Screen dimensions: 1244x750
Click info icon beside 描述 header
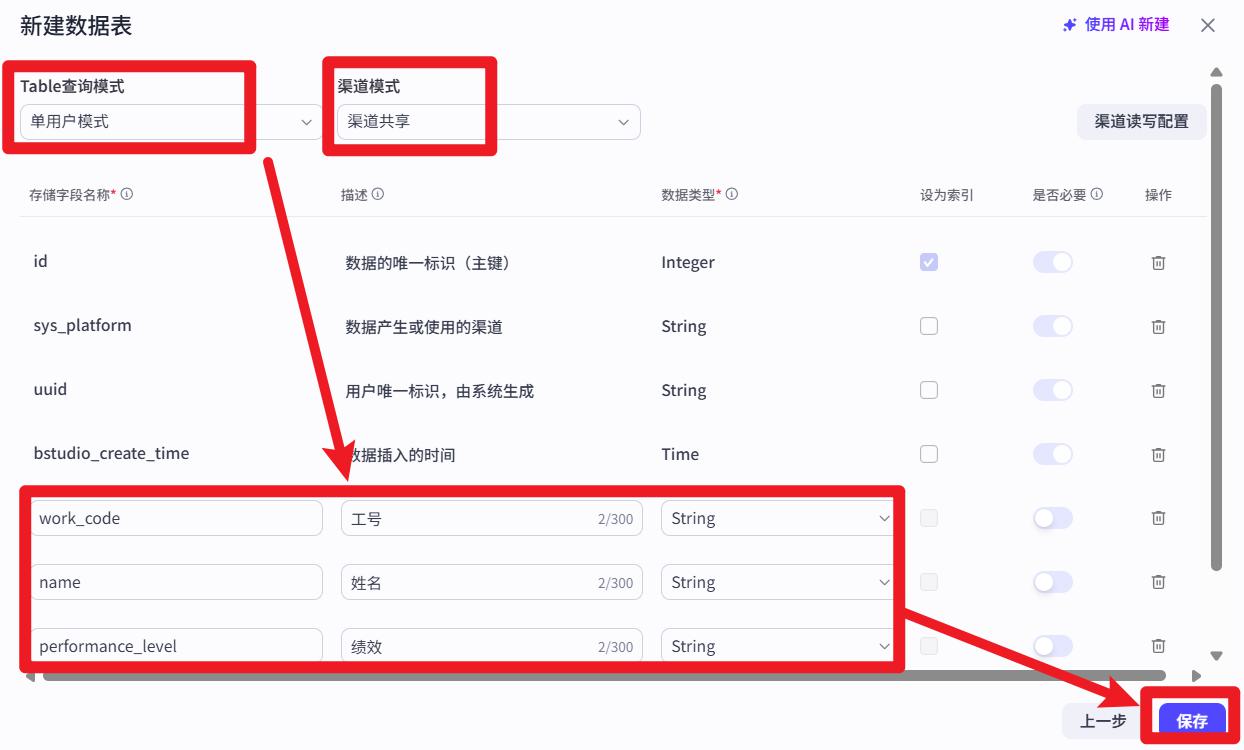click(378, 194)
